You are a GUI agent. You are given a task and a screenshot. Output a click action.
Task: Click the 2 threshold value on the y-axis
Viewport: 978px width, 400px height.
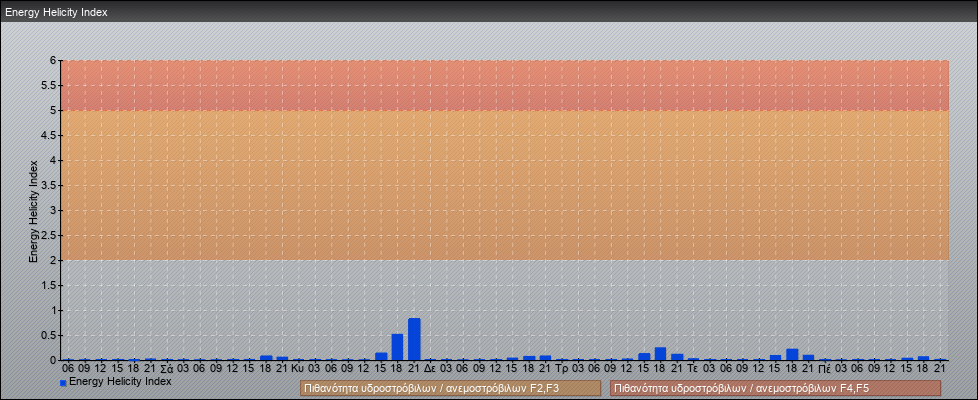(x=54, y=260)
